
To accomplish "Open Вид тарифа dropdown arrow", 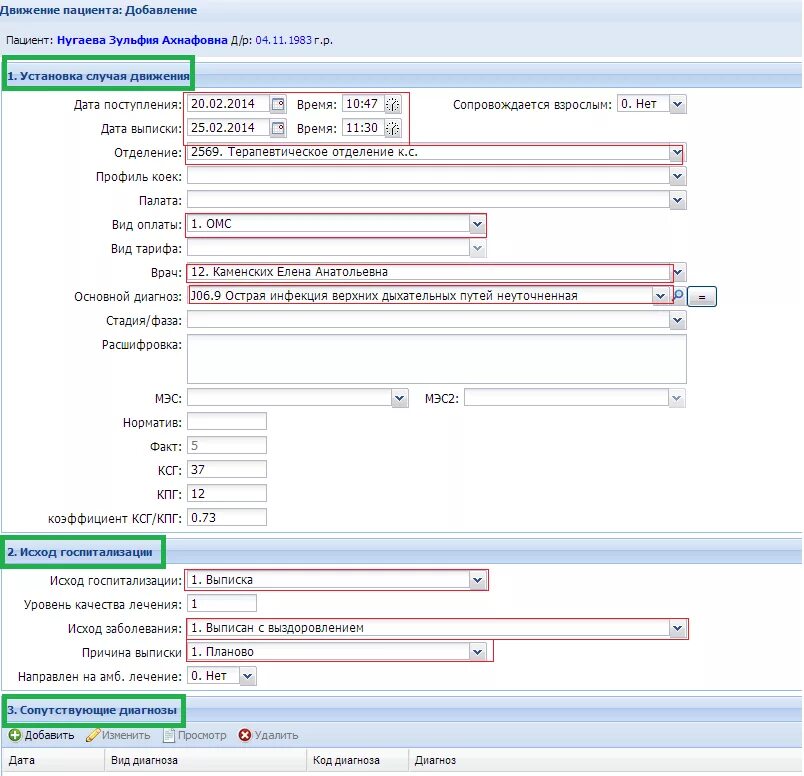I will tap(477, 248).
